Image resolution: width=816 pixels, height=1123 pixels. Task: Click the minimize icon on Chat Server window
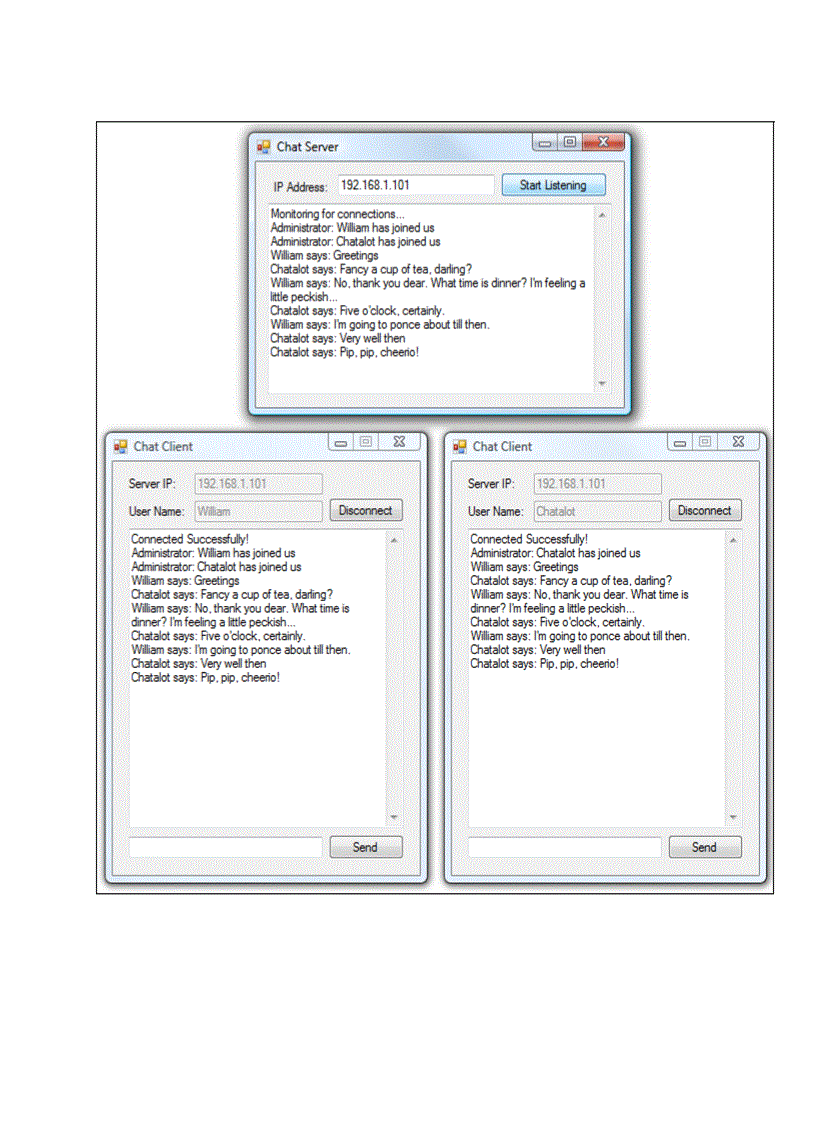[544, 143]
